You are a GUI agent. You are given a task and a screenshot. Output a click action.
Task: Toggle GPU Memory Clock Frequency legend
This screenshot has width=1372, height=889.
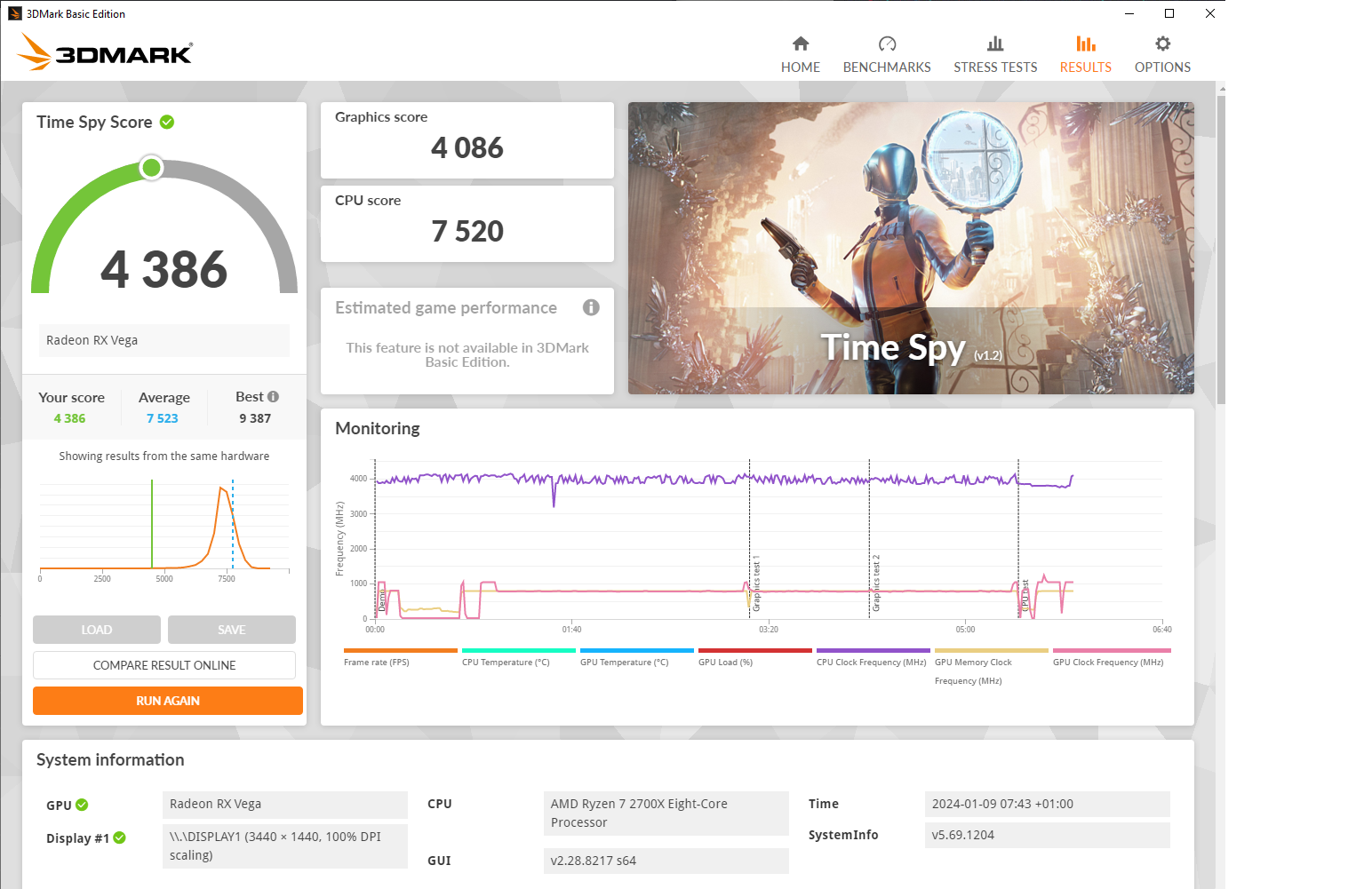[x=991, y=651]
